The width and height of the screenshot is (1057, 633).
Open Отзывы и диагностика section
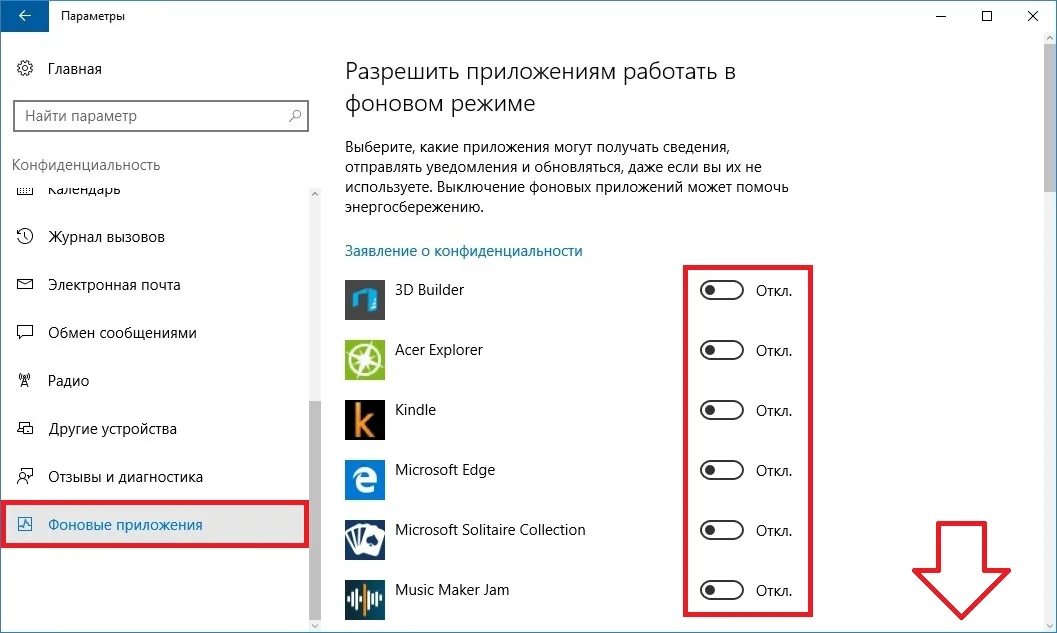125,477
